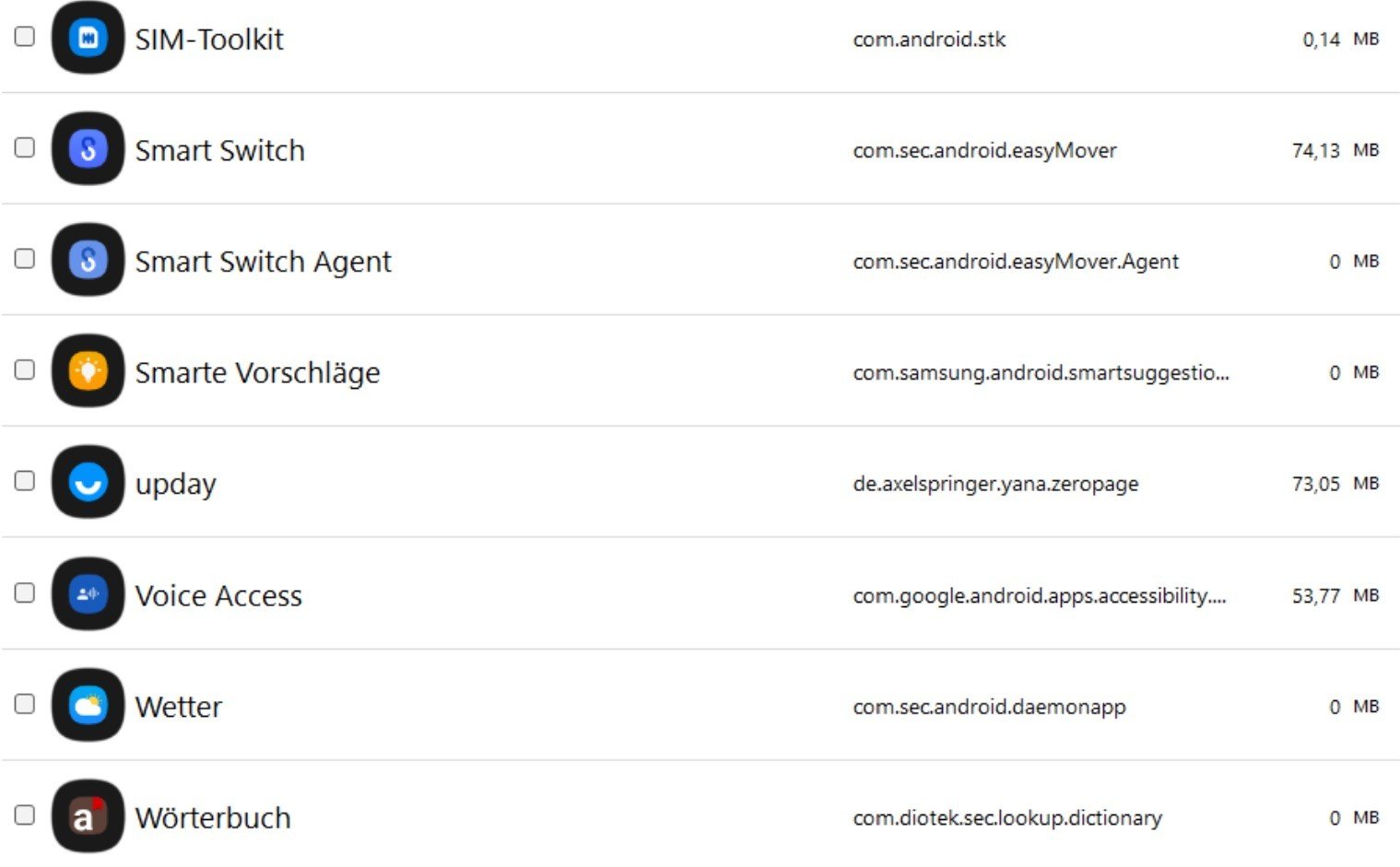Enable the Voice Access checkbox

[x=25, y=592]
